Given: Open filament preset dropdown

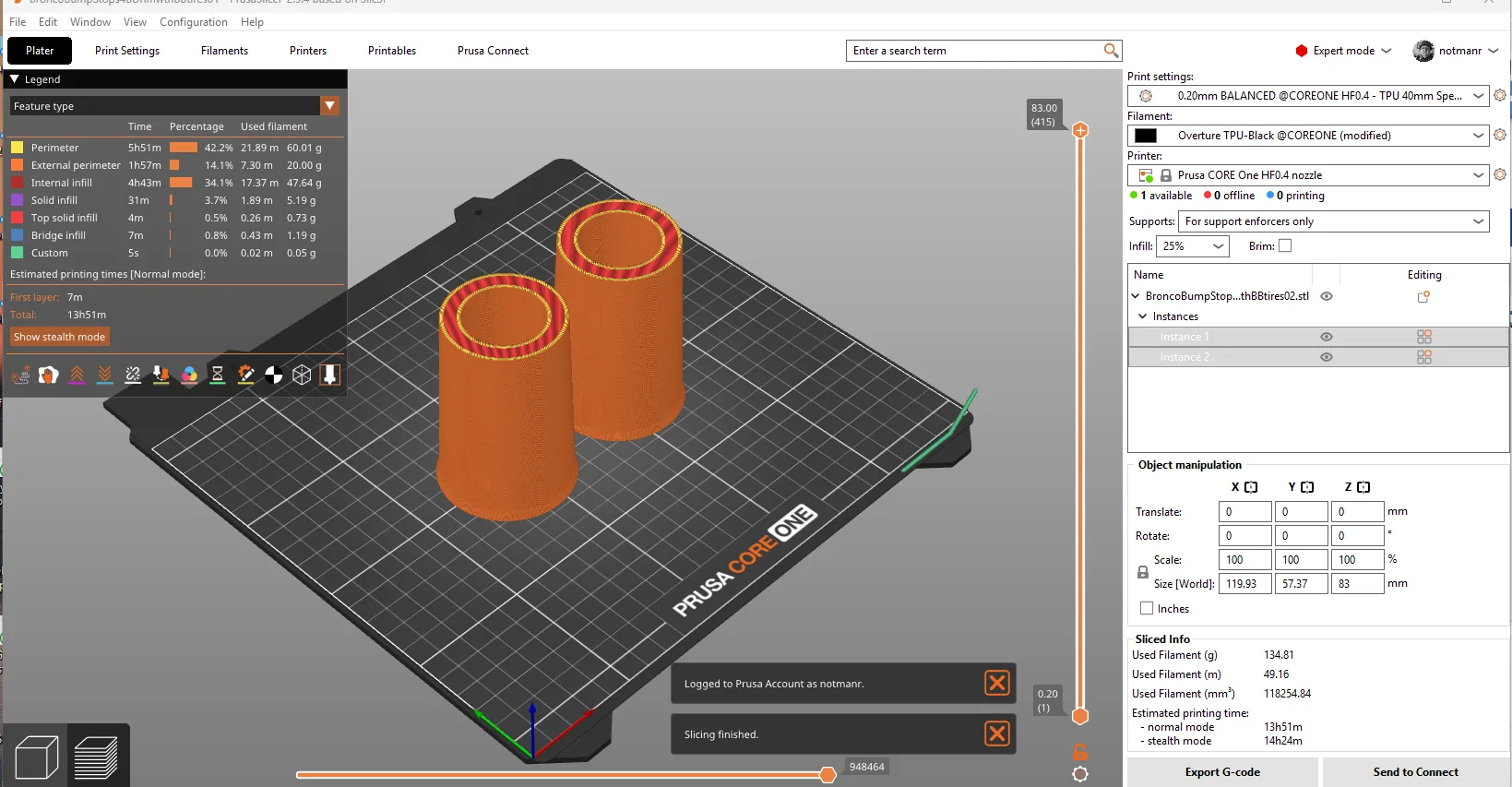Looking at the screenshot, I should 1478,135.
